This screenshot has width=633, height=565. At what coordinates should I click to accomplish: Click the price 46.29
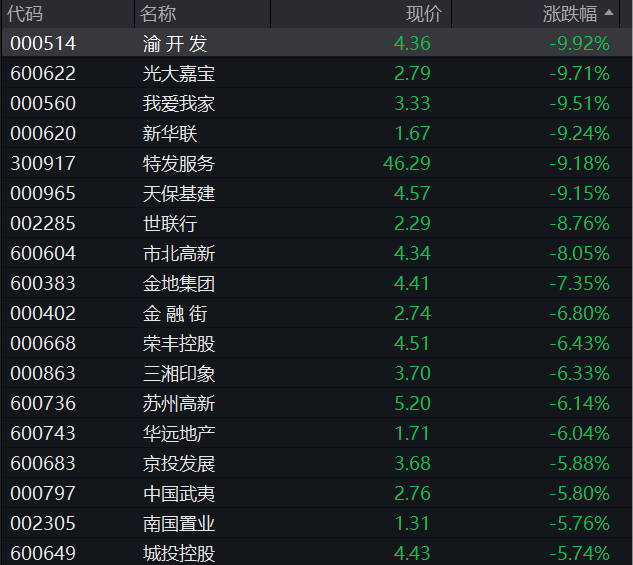pos(407,163)
